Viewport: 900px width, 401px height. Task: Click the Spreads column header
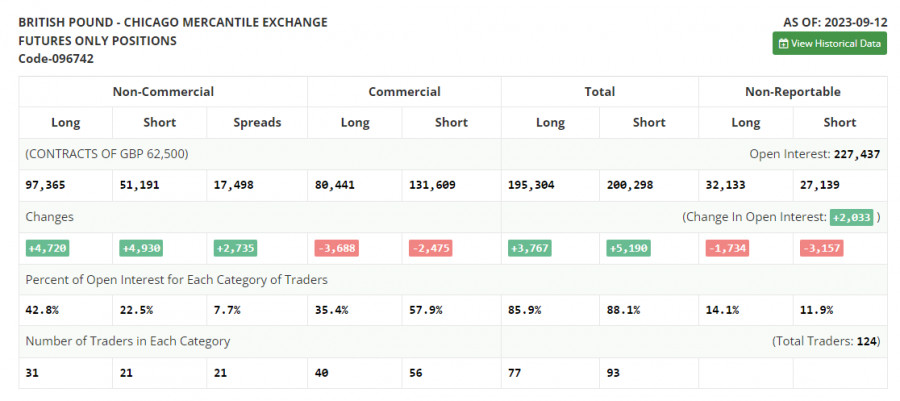coord(256,123)
